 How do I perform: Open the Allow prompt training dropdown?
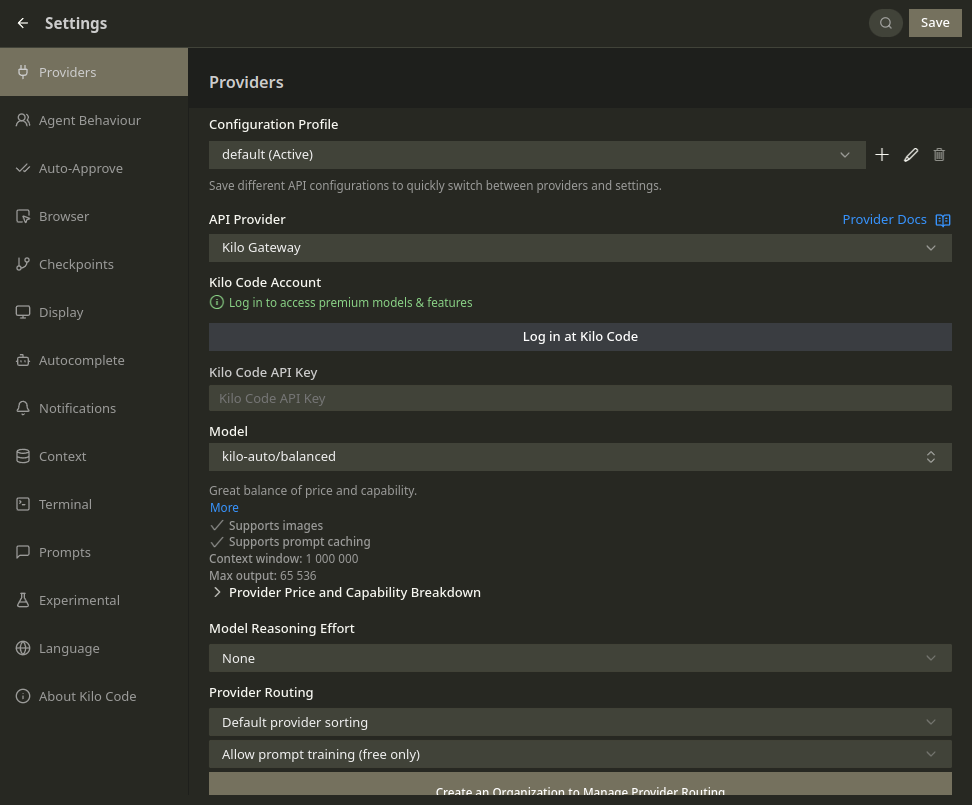[580, 754]
